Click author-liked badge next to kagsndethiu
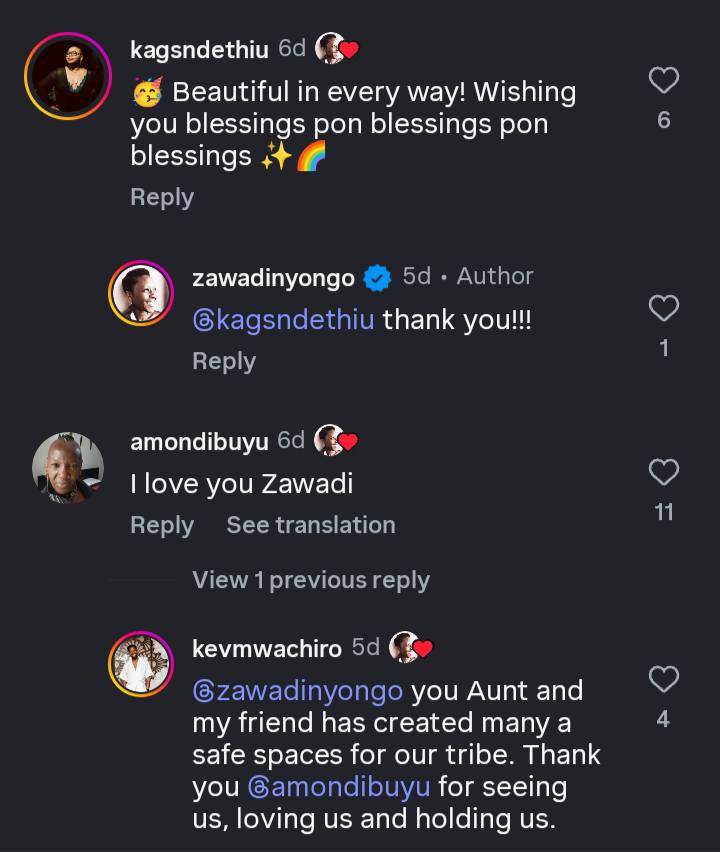 pyautogui.click(x=336, y=48)
